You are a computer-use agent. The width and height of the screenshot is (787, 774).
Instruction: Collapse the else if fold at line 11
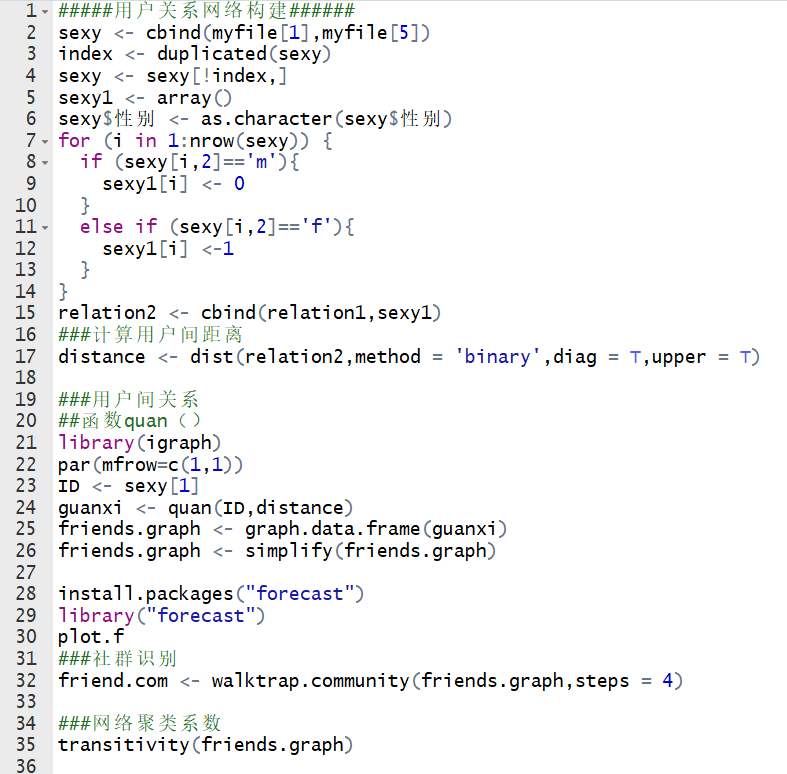tap(45, 228)
